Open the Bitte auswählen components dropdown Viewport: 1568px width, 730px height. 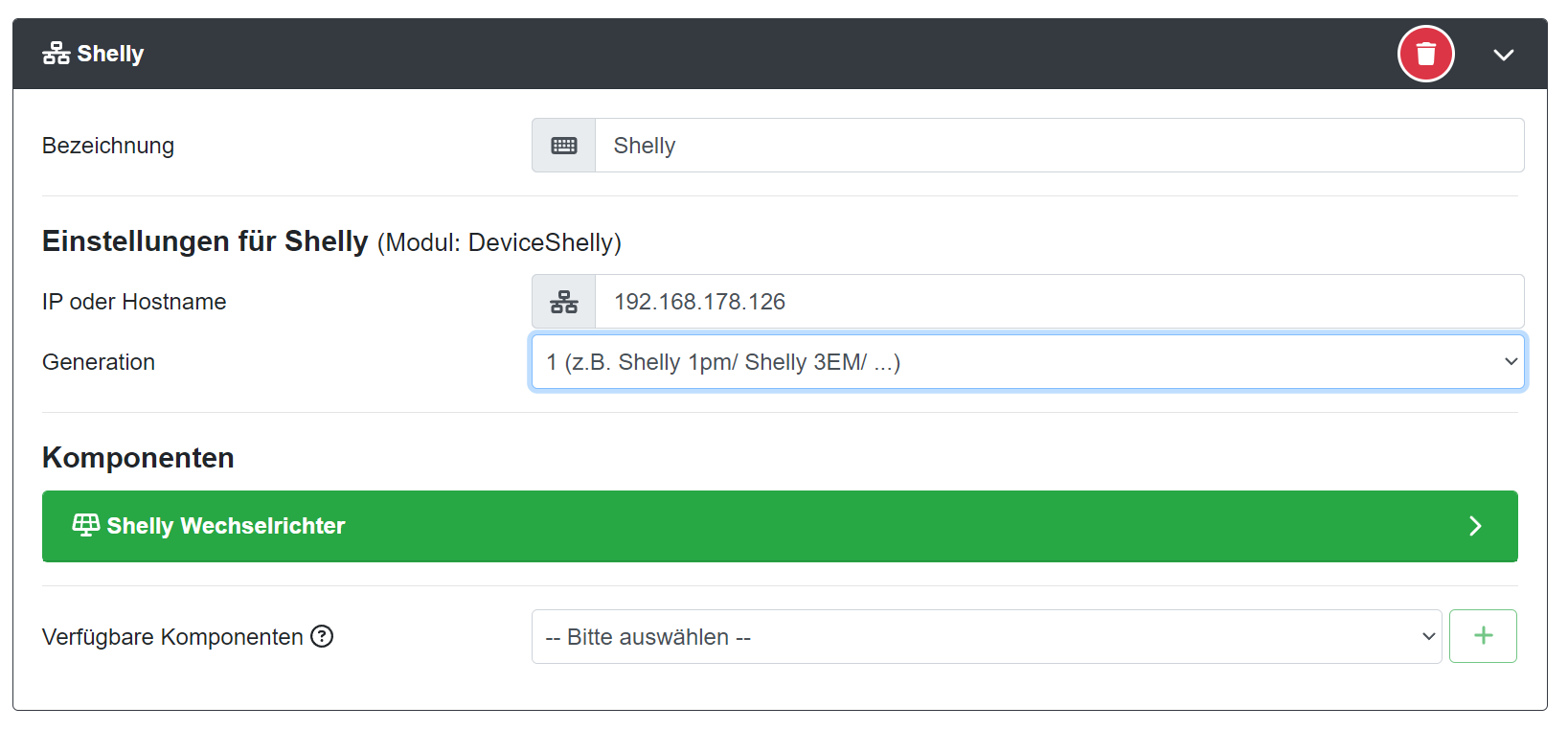[x=987, y=637]
